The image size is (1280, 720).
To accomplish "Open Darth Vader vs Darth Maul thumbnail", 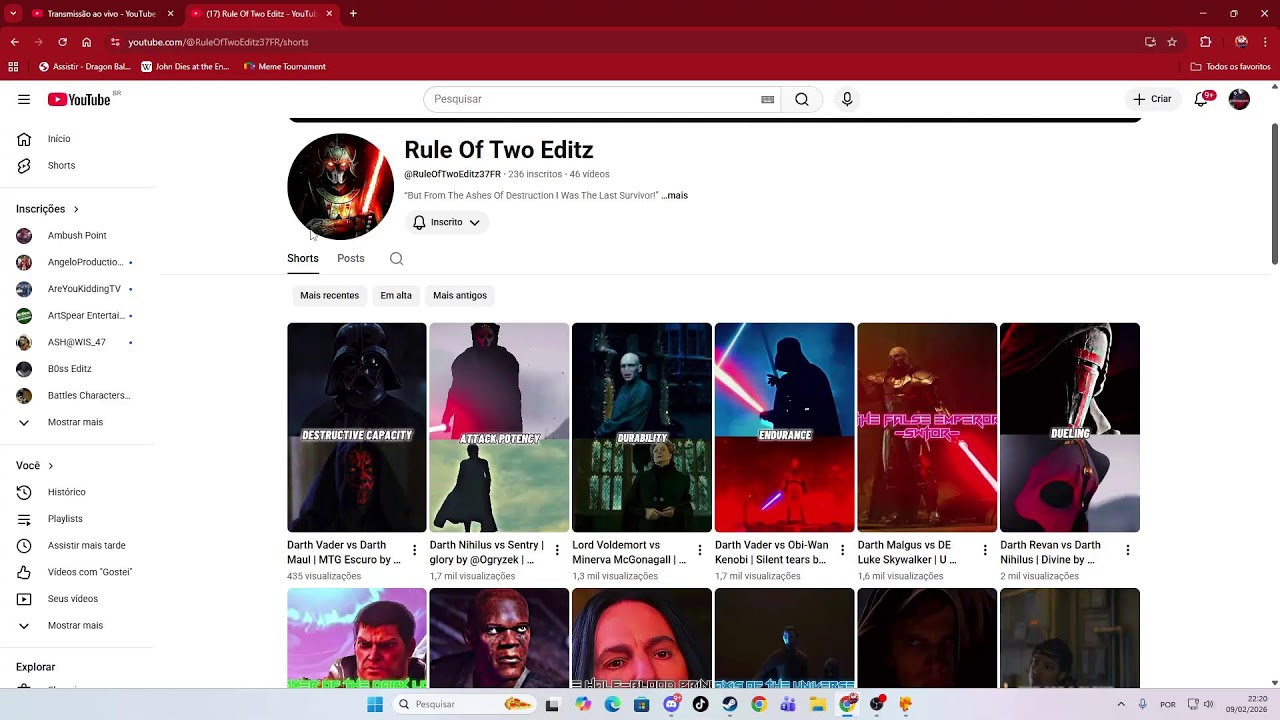I will [357, 427].
